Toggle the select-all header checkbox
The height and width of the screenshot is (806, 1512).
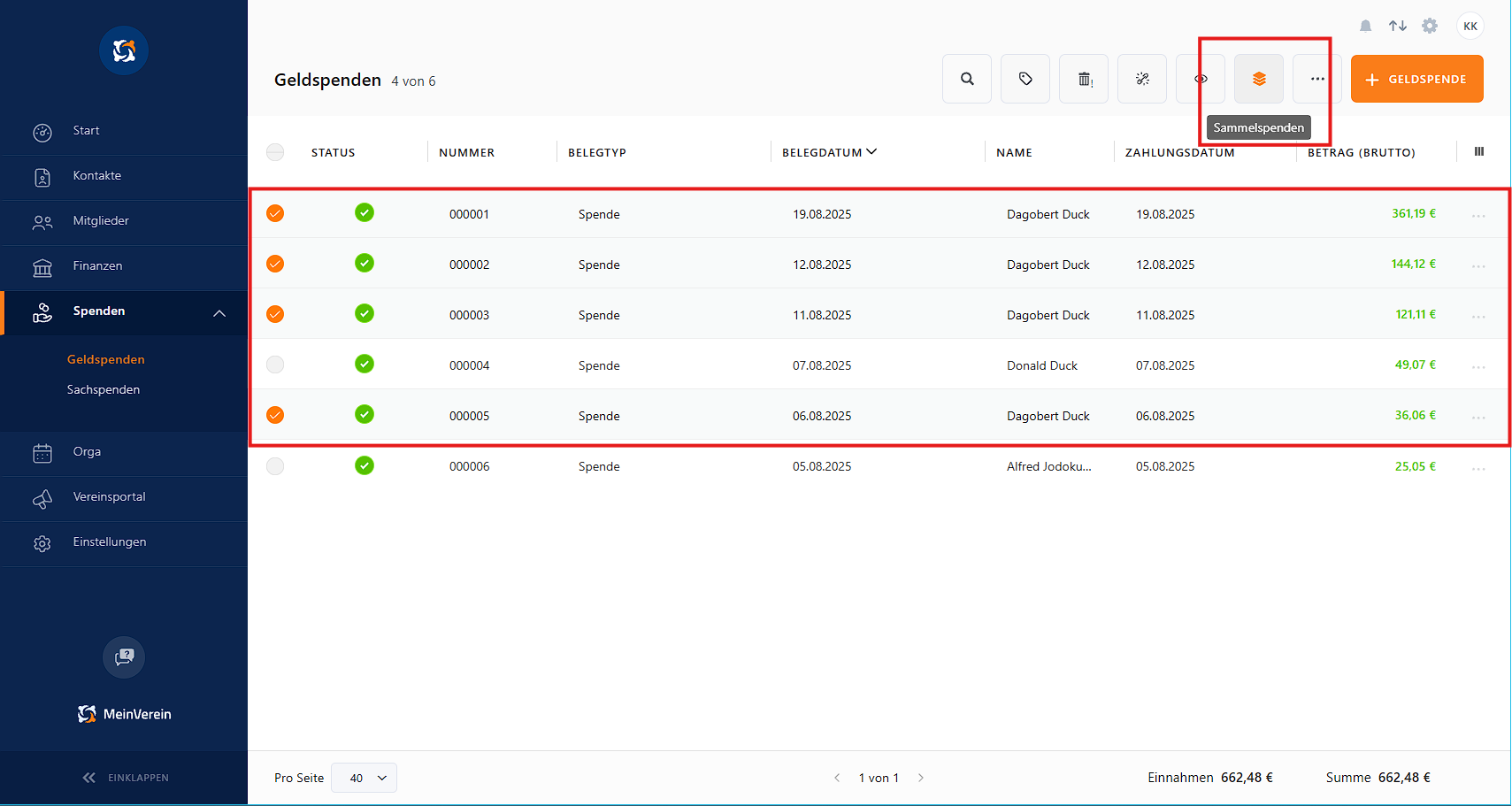point(275,152)
